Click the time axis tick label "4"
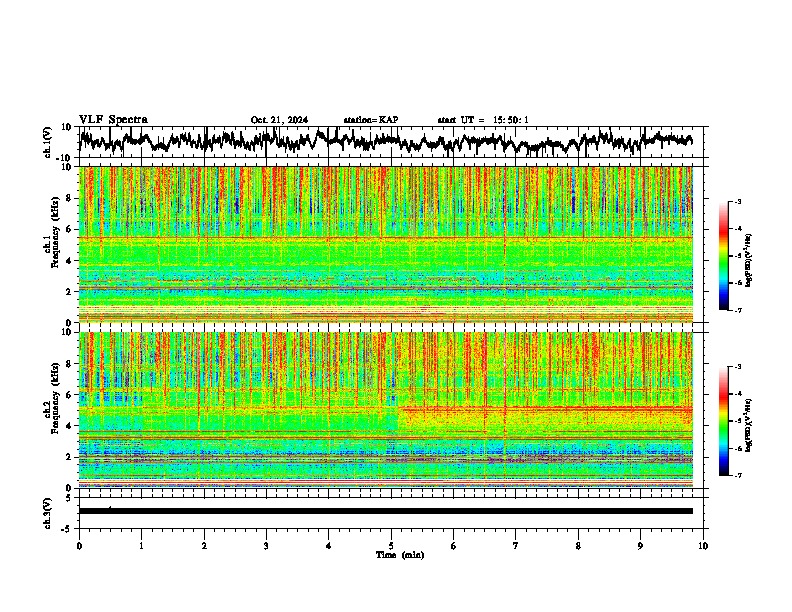This screenshot has height=612, width=792. (x=329, y=546)
